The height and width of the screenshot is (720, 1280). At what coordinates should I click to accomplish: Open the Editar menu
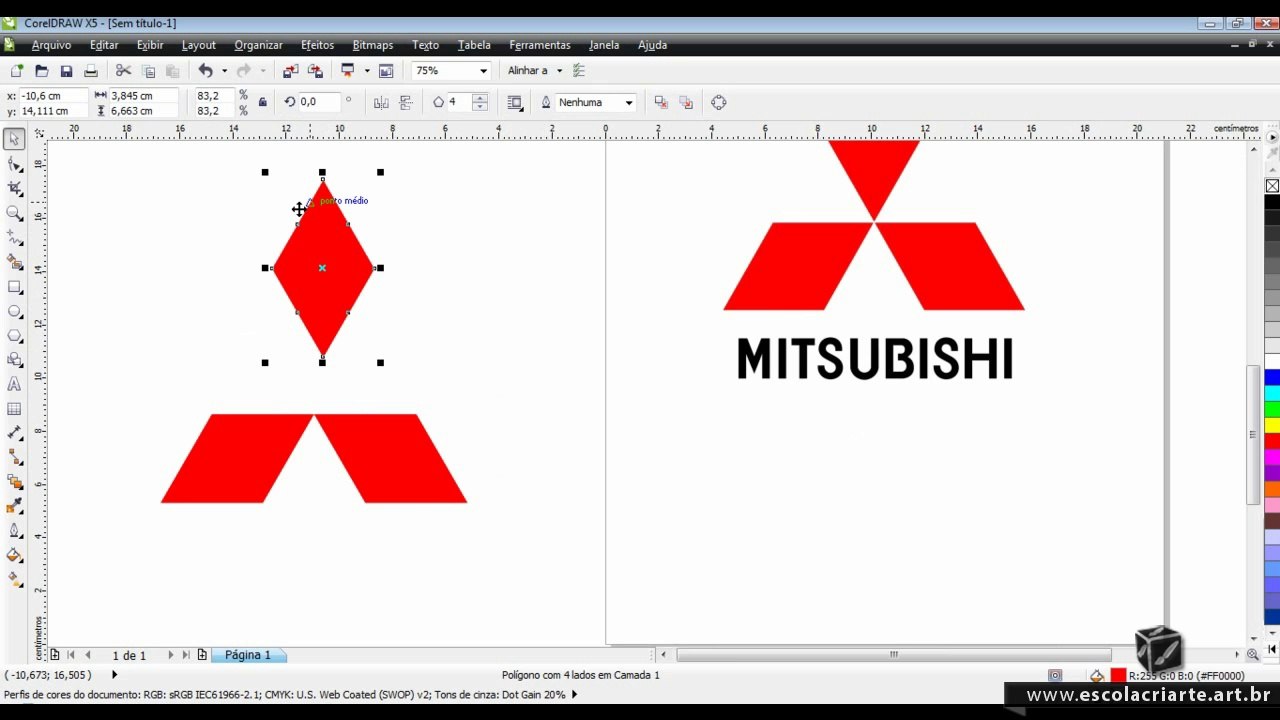(x=104, y=45)
